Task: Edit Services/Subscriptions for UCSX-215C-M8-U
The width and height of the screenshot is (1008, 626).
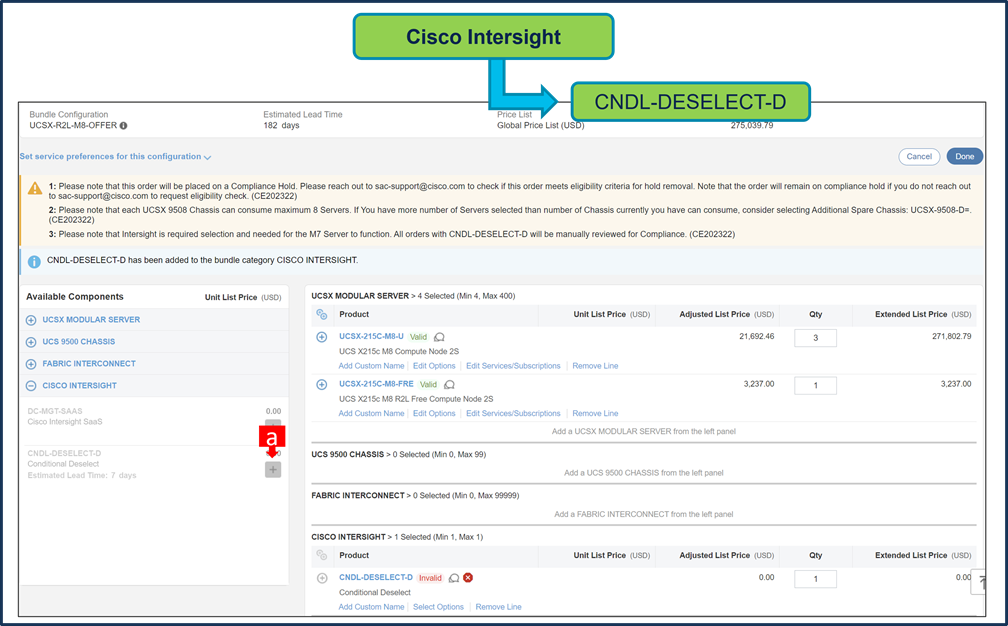Action: pyautogui.click(x=513, y=366)
